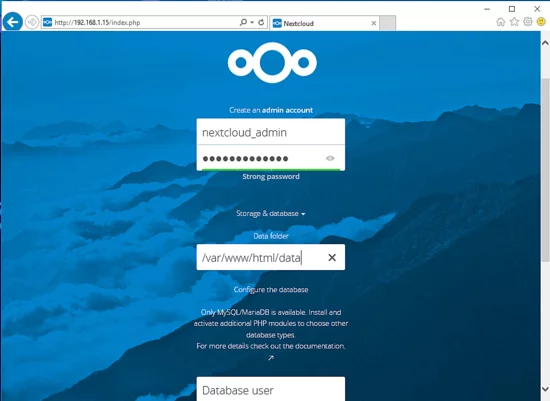Select the Nextcloud browser tab
The height and width of the screenshot is (401, 550).
coord(321,23)
